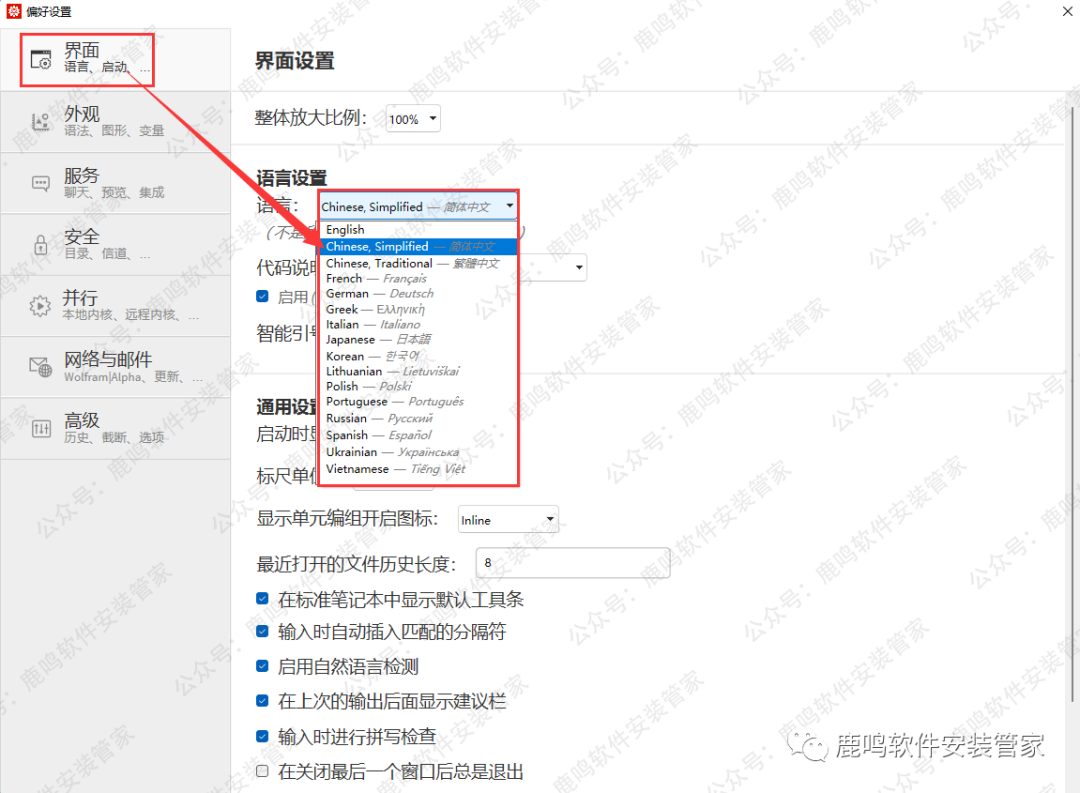1080x793 pixels.
Task: Select English from the language list
Action: point(345,229)
